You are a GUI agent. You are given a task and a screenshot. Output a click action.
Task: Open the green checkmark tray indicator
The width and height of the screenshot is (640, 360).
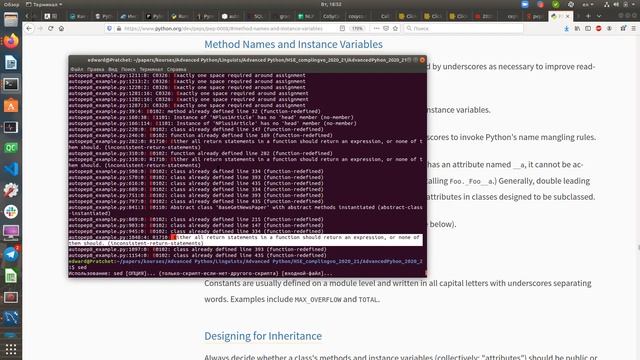[x=556, y=4]
